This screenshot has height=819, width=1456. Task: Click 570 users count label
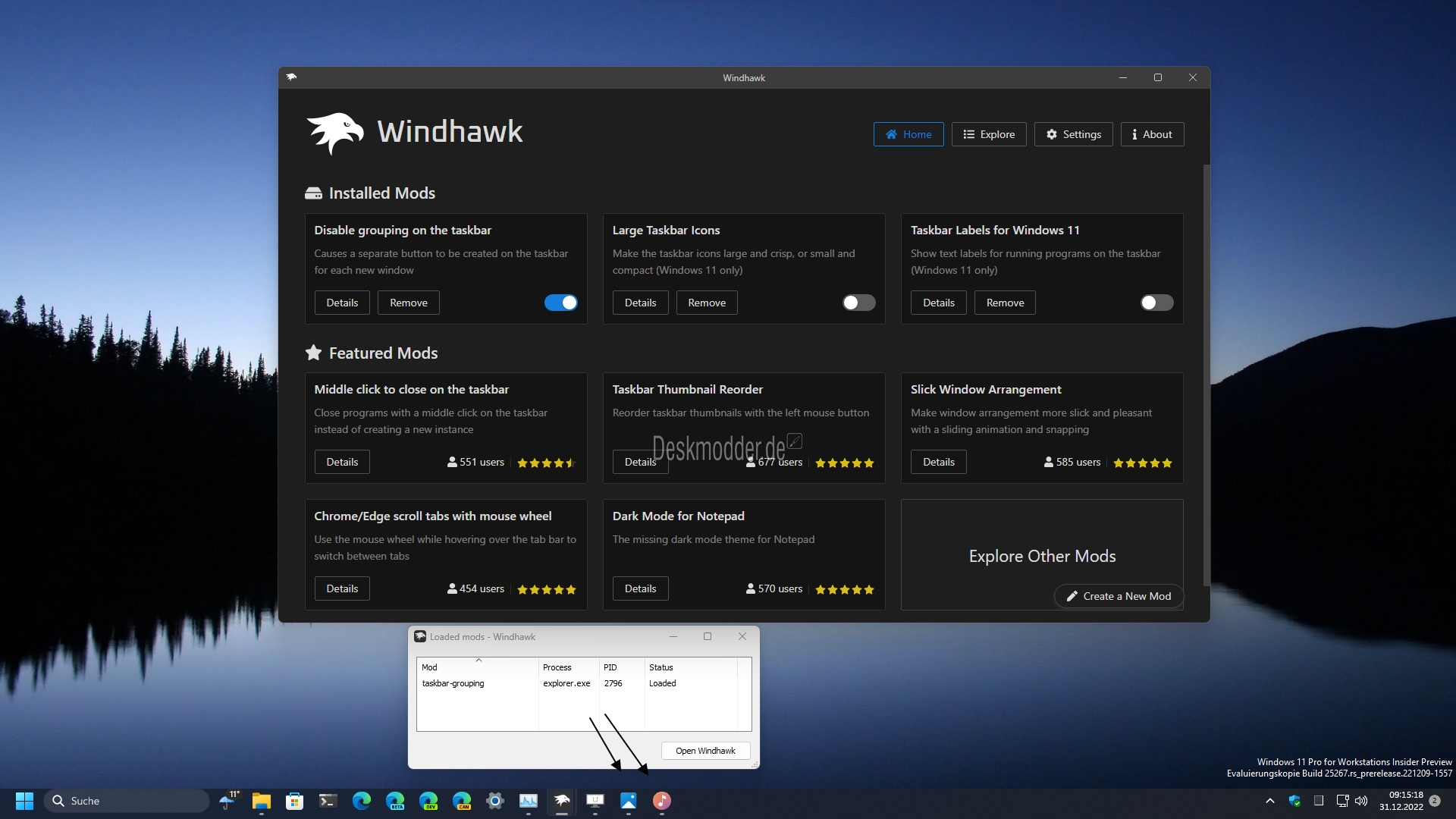pos(774,588)
